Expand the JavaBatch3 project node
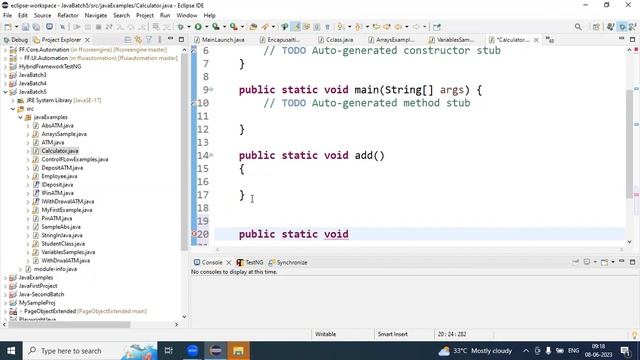The height and width of the screenshot is (360, 640). click(5, 75)
